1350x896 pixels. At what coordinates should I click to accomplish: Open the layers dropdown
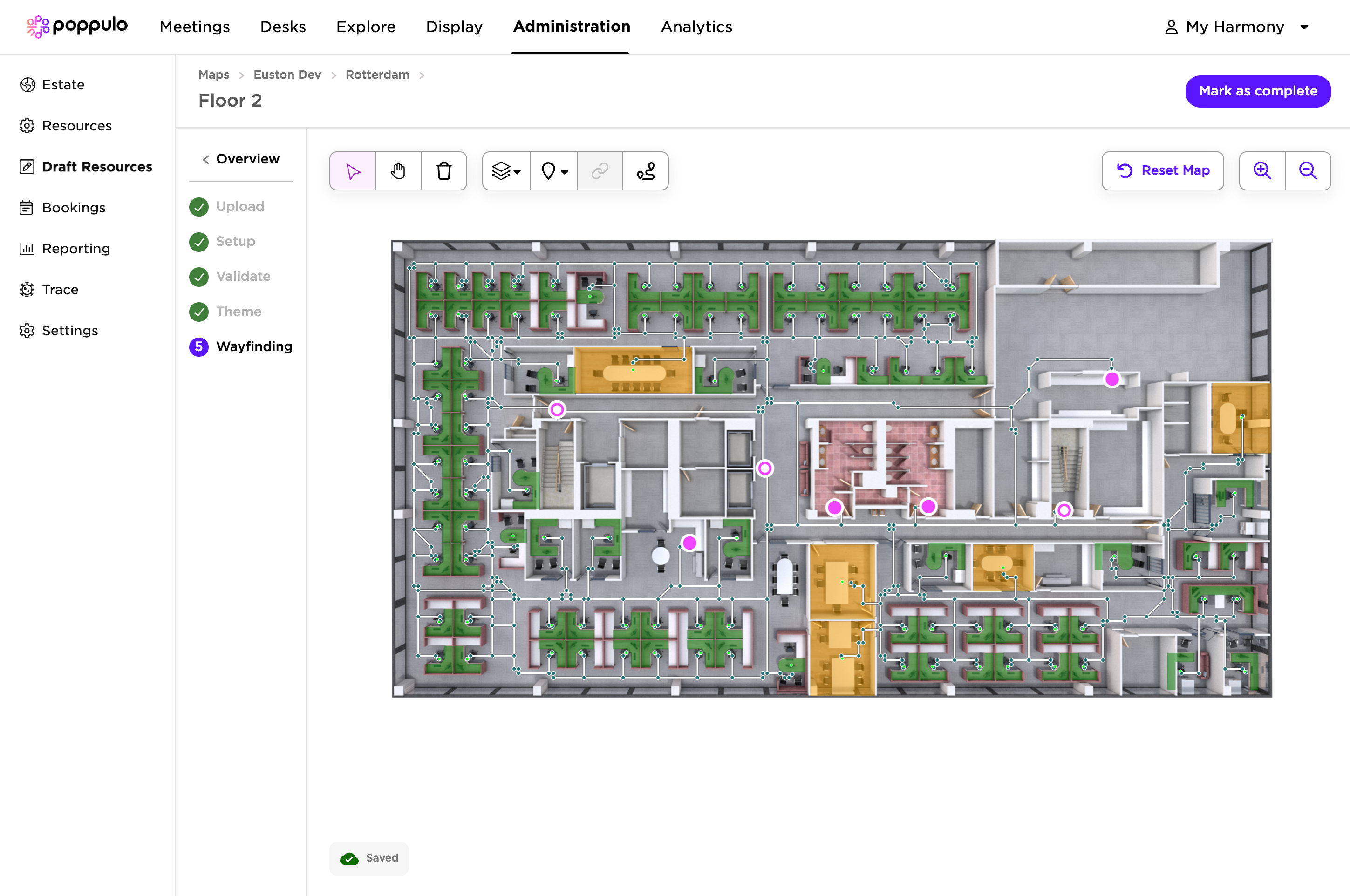[506, 171]
